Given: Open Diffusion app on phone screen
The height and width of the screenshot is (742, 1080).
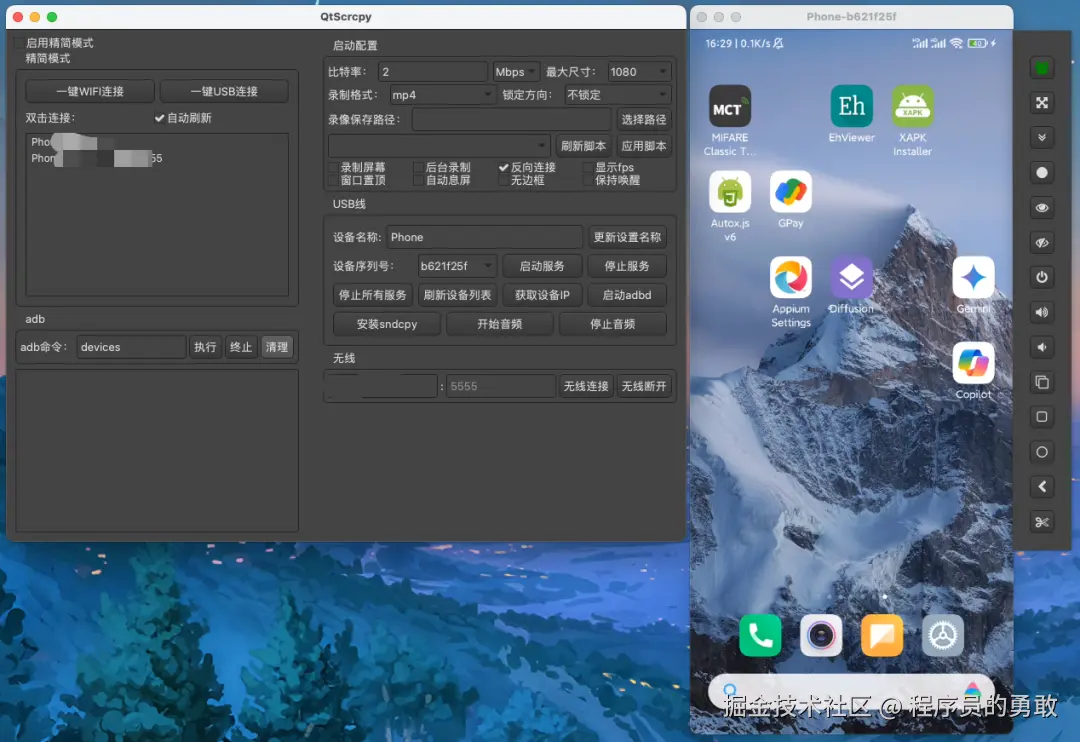Looking at the screenshot, I should [851, 278].
